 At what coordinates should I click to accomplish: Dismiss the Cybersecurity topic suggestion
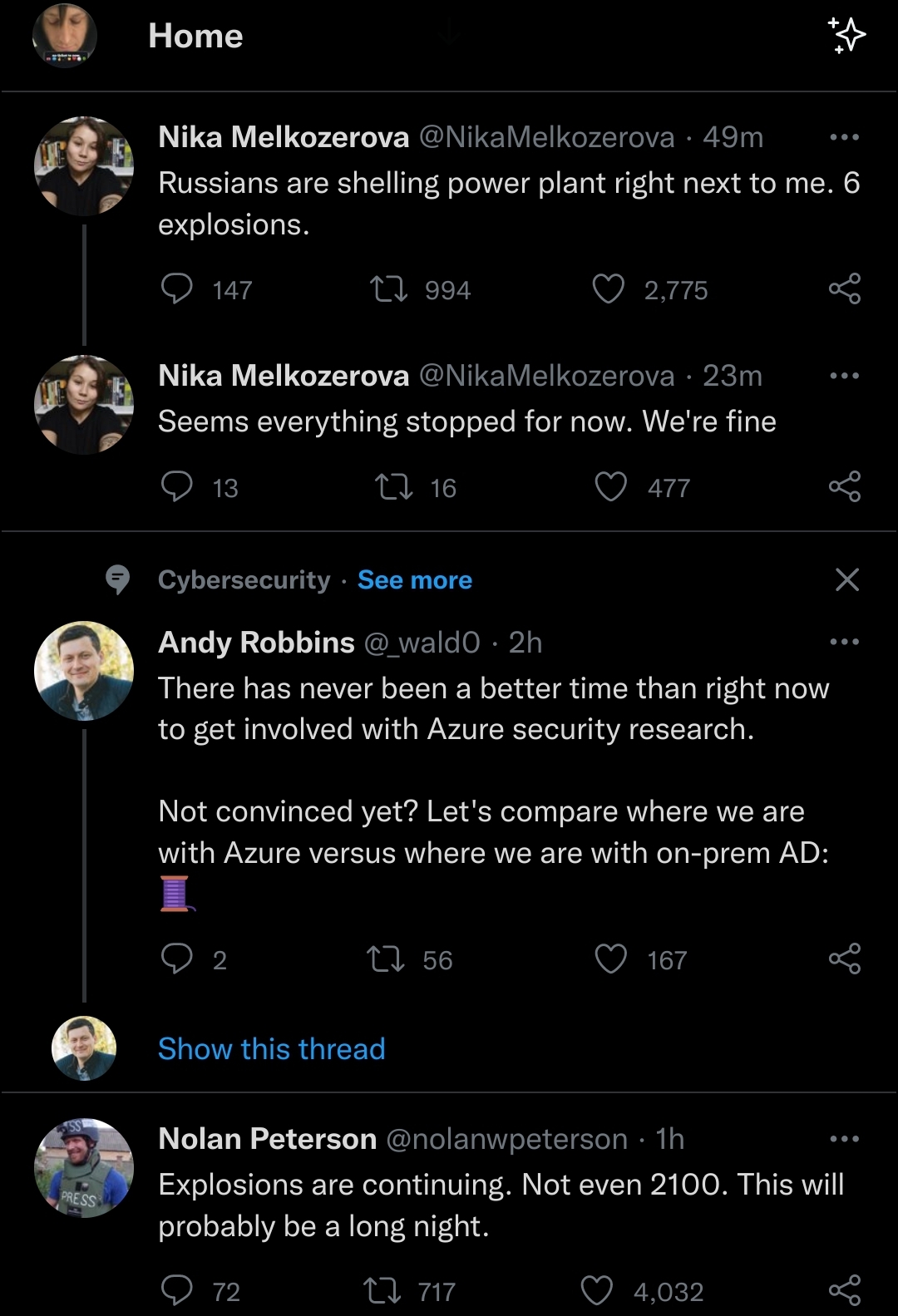click(846, 579)
